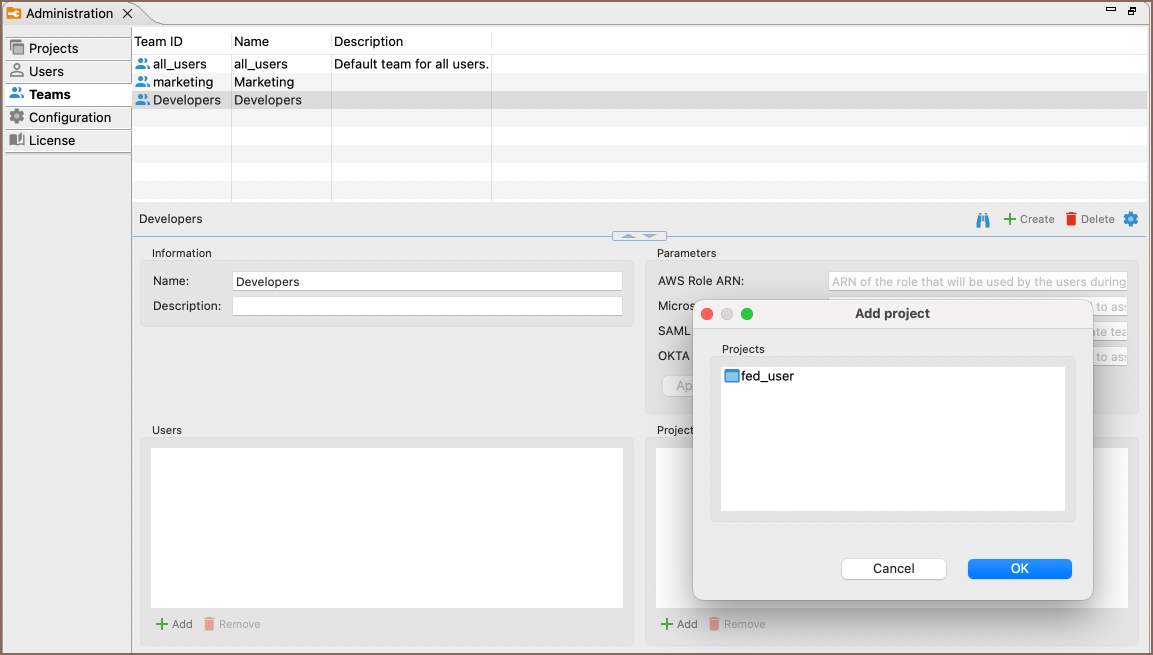Open the Configuration section
The image size is (1153, 655).
[69, 117]
